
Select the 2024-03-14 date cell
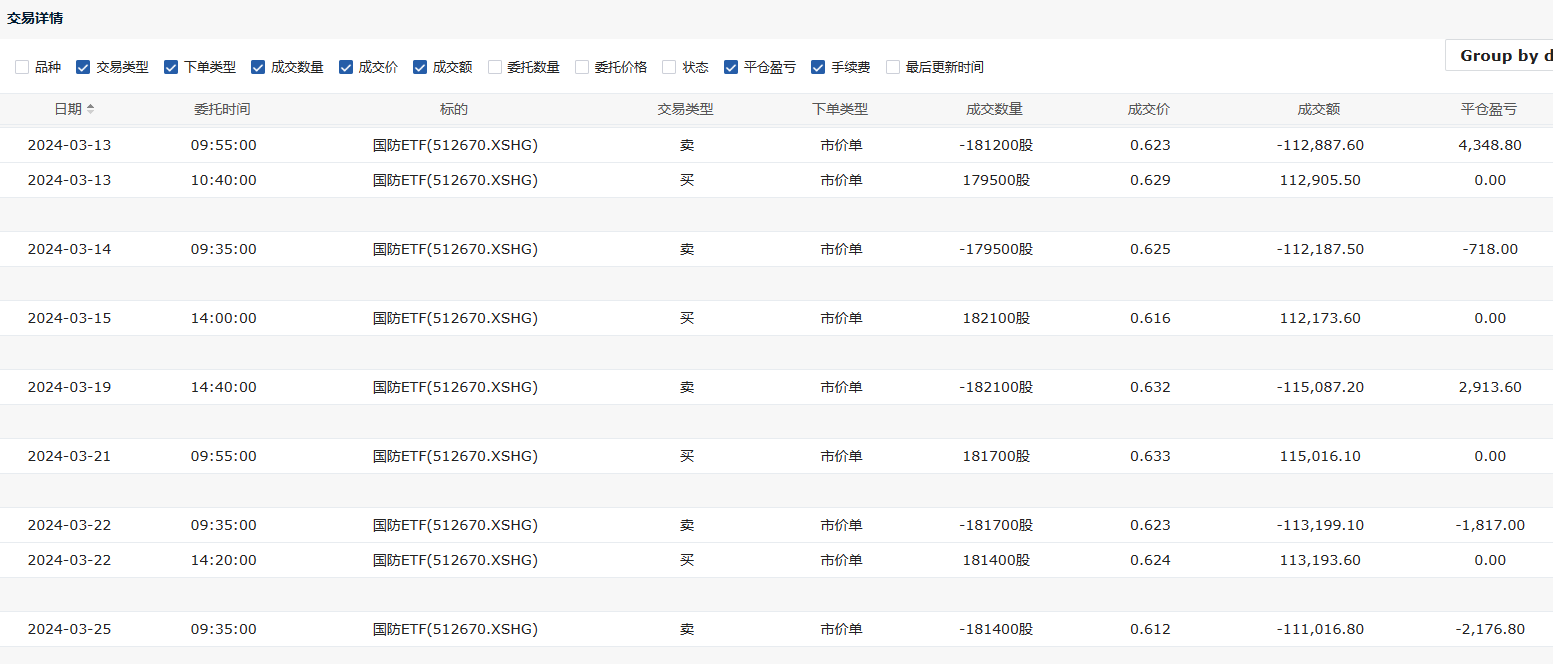coord(69,249)
